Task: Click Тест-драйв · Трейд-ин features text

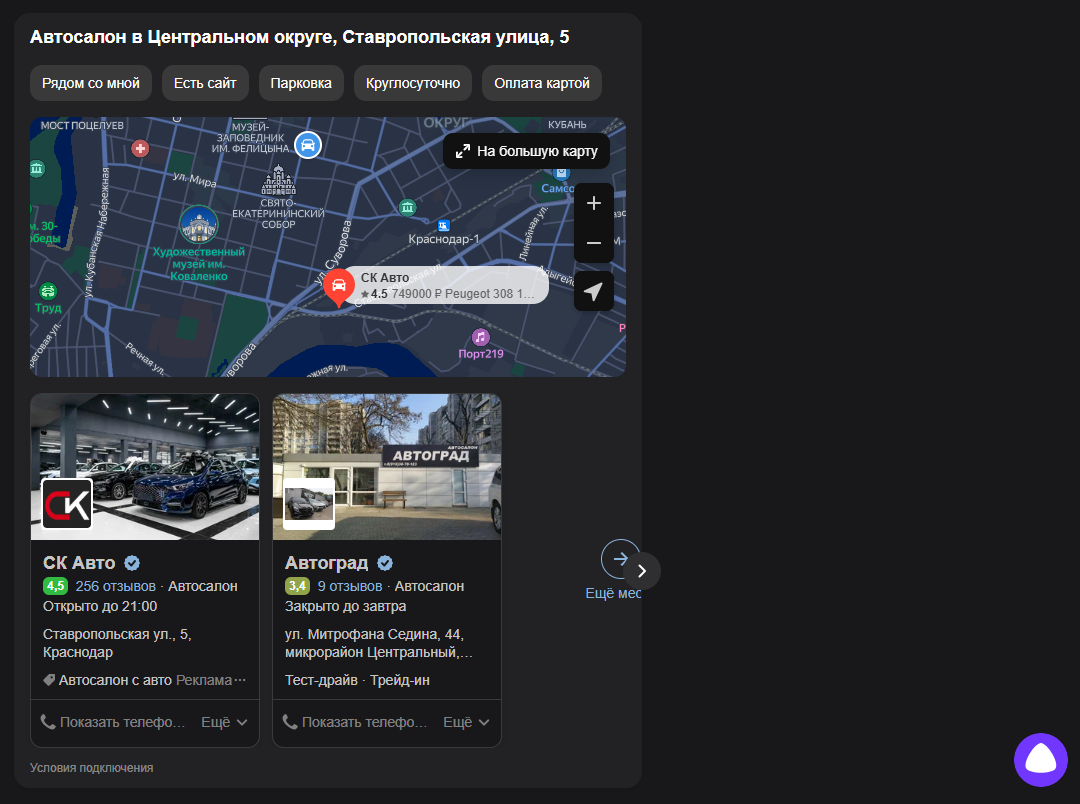Action: [x=357, y=680]
